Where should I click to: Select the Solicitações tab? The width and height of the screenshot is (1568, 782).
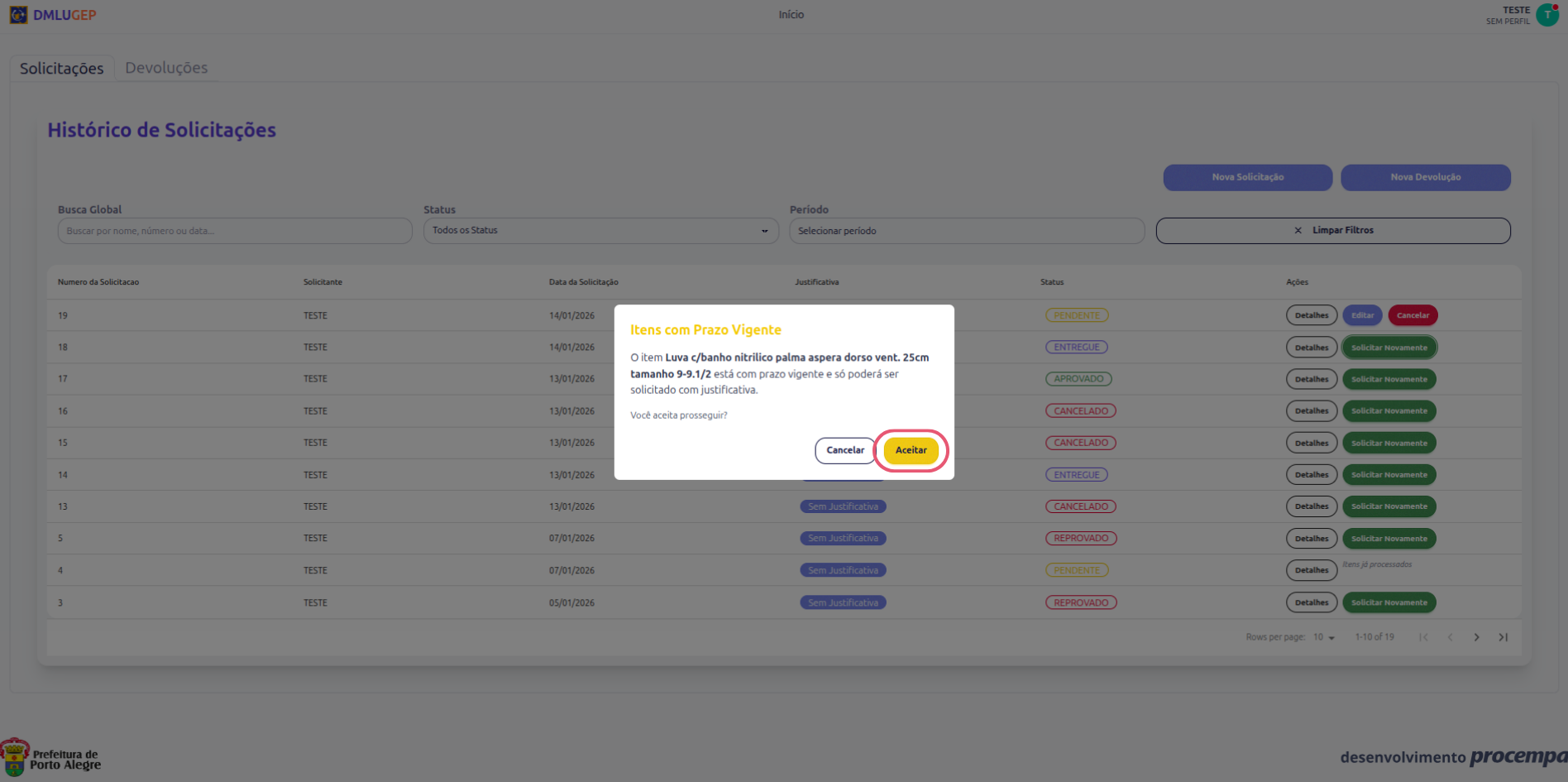[x=62, y=68]
